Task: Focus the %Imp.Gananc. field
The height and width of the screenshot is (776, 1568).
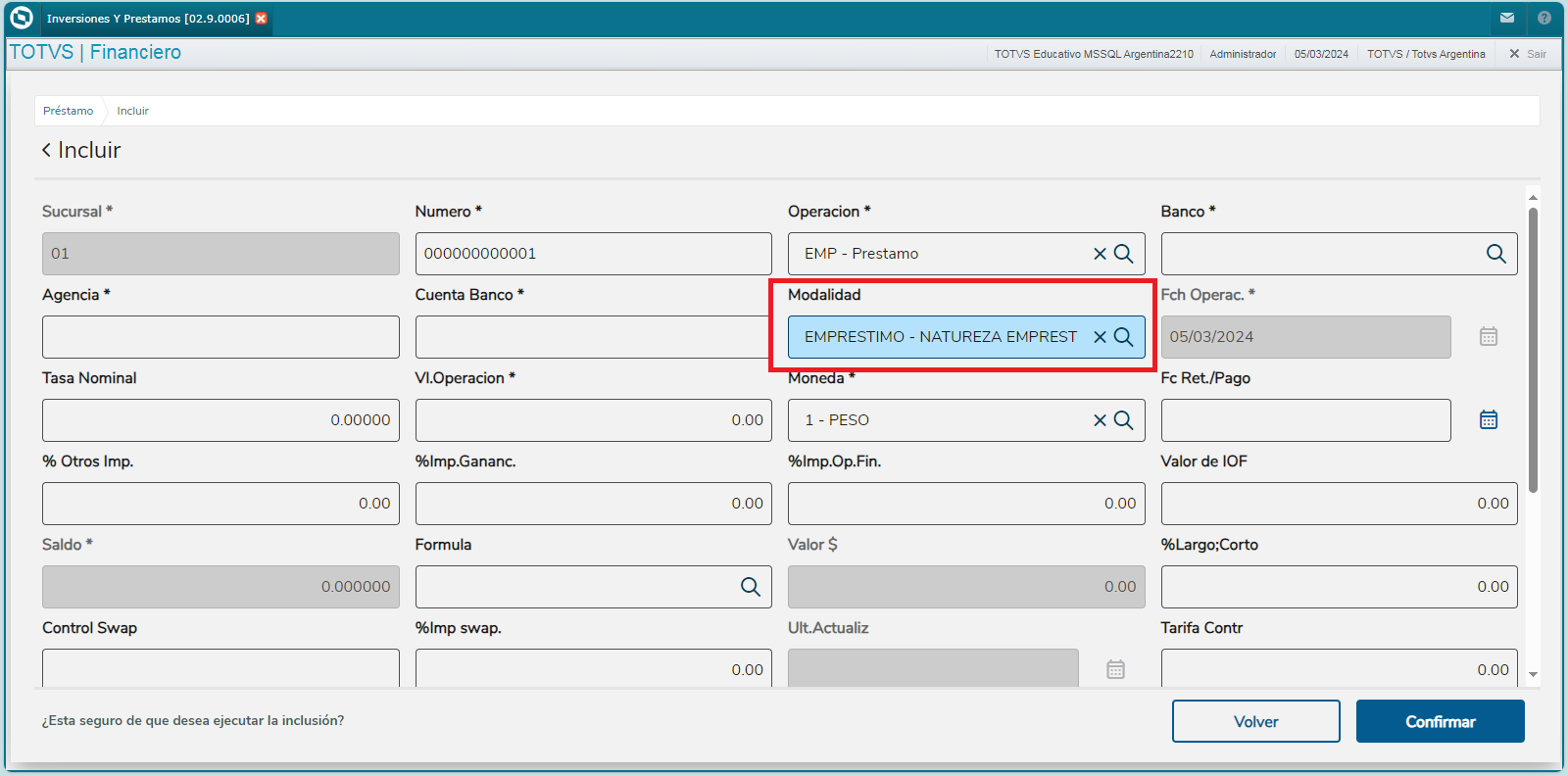Action: tap(594, 504)
